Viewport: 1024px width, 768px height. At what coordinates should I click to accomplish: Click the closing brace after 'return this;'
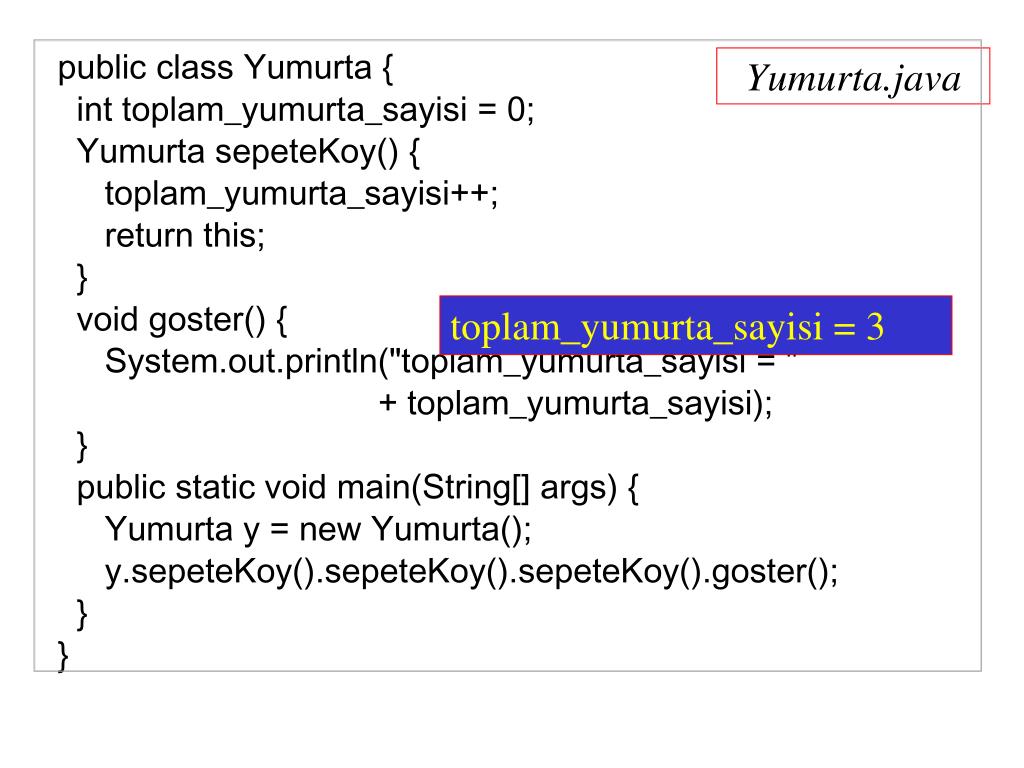tap(82, 278)
